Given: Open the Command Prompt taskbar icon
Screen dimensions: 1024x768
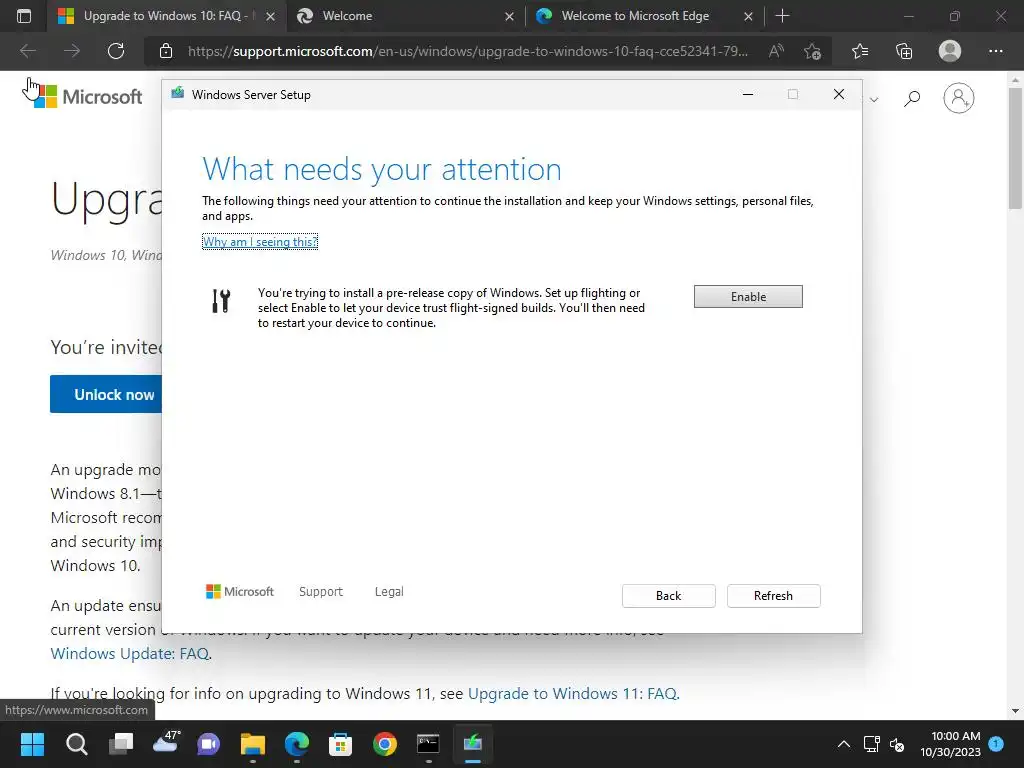Looking at the screenshot, I should tap(428, 744).
